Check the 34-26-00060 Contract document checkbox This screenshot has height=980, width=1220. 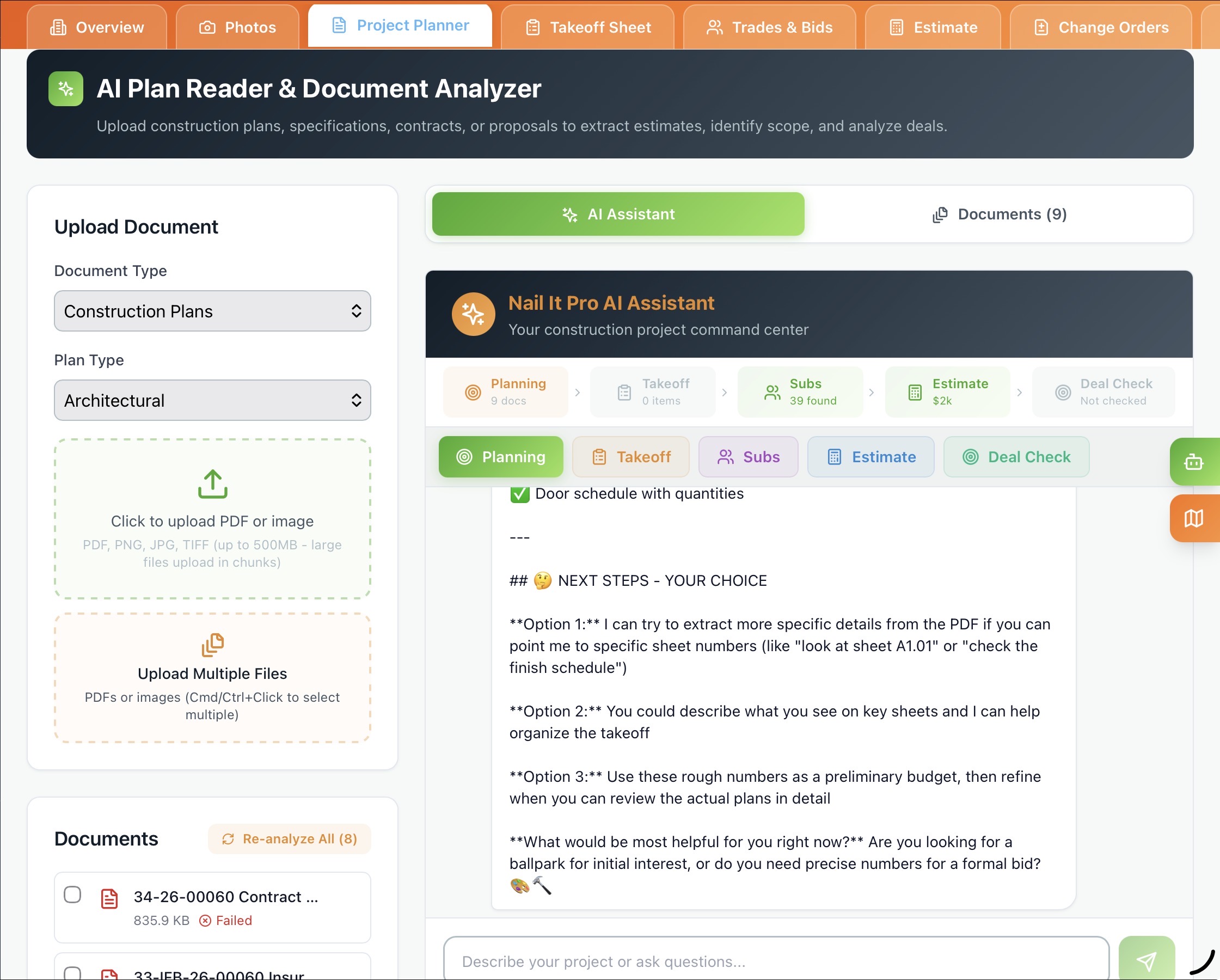tap(72, 896)
